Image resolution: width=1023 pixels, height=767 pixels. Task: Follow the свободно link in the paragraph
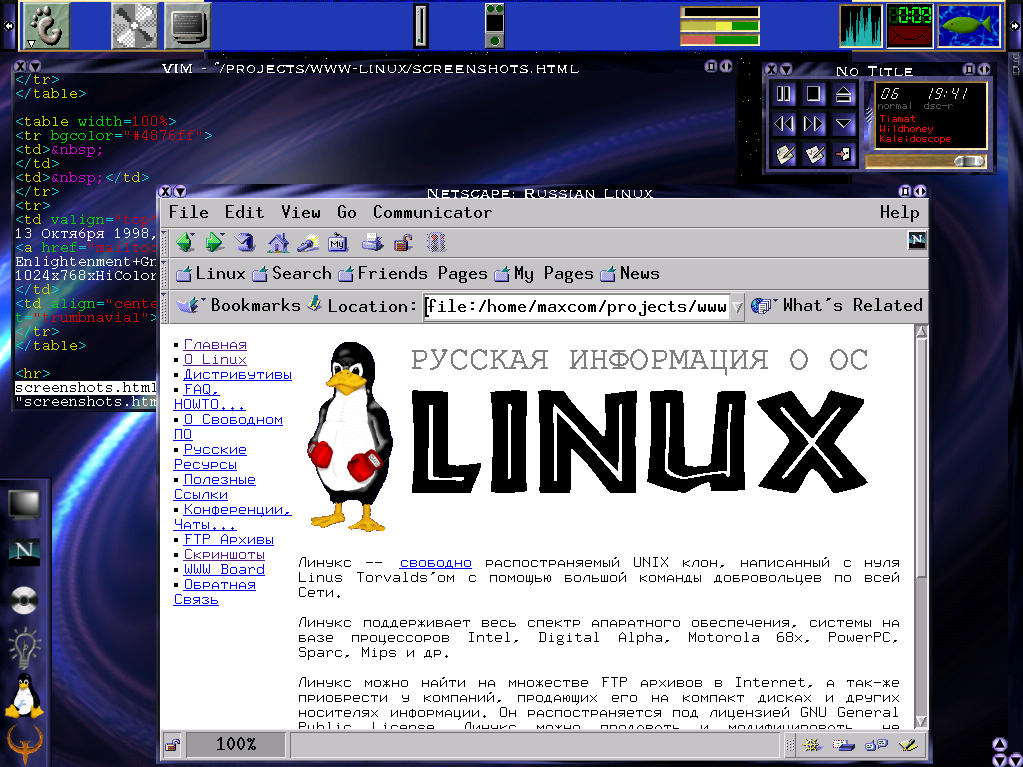[435, 562]
